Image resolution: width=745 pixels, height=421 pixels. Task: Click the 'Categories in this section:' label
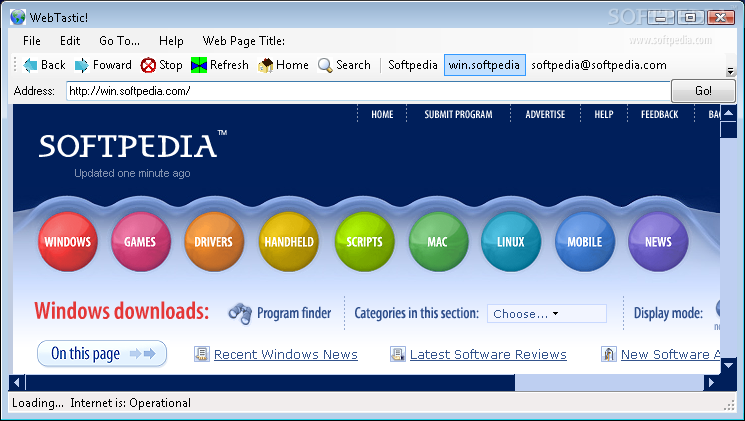point(417,313)
